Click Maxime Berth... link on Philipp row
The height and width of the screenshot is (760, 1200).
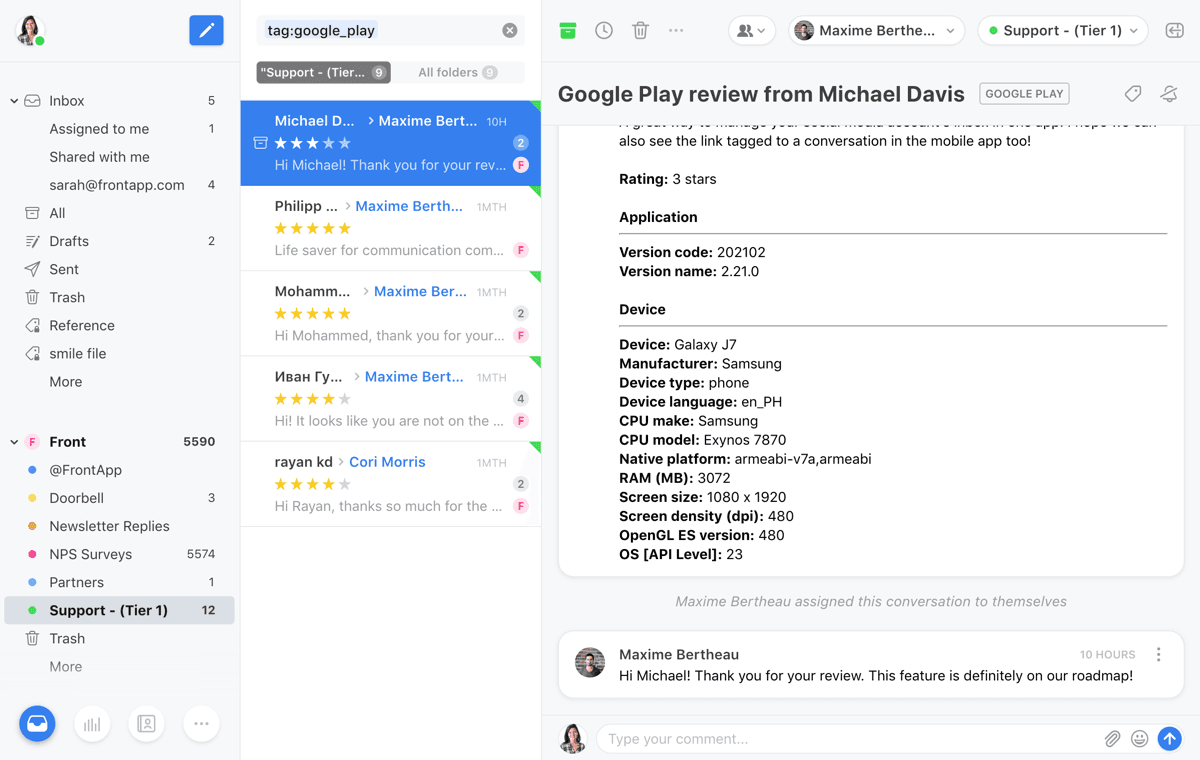(x=409, y=206)
